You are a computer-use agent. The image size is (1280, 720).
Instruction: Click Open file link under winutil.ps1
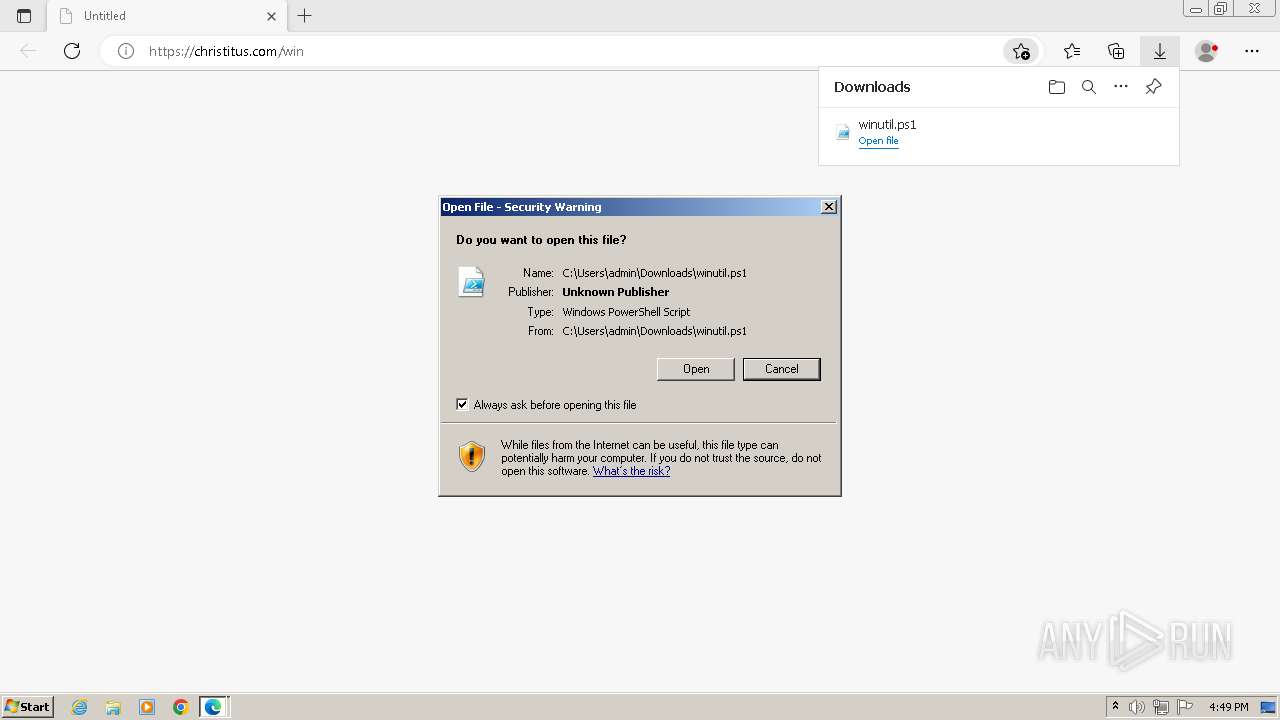878,141
